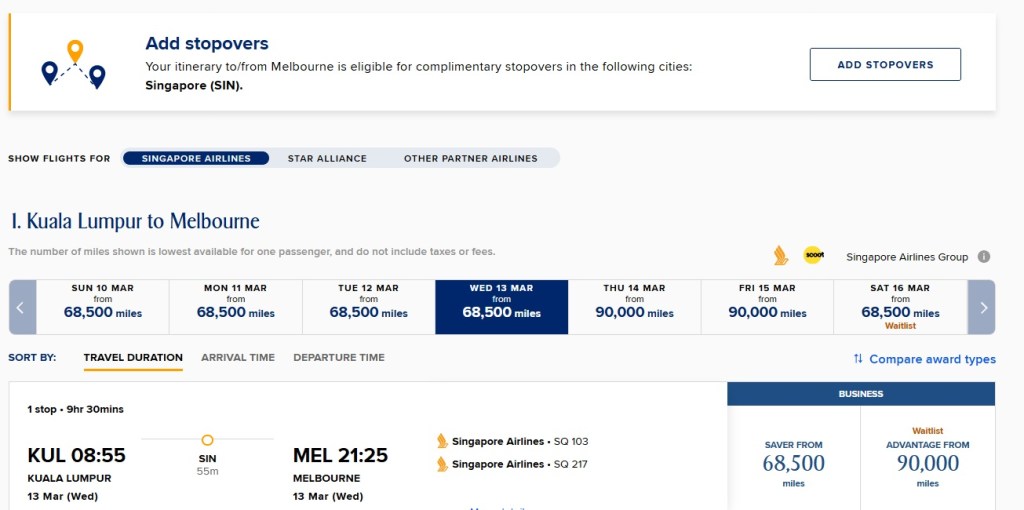Sort flights by Travel Duration
Screen dimensions: 1024x510
[133, 357]
